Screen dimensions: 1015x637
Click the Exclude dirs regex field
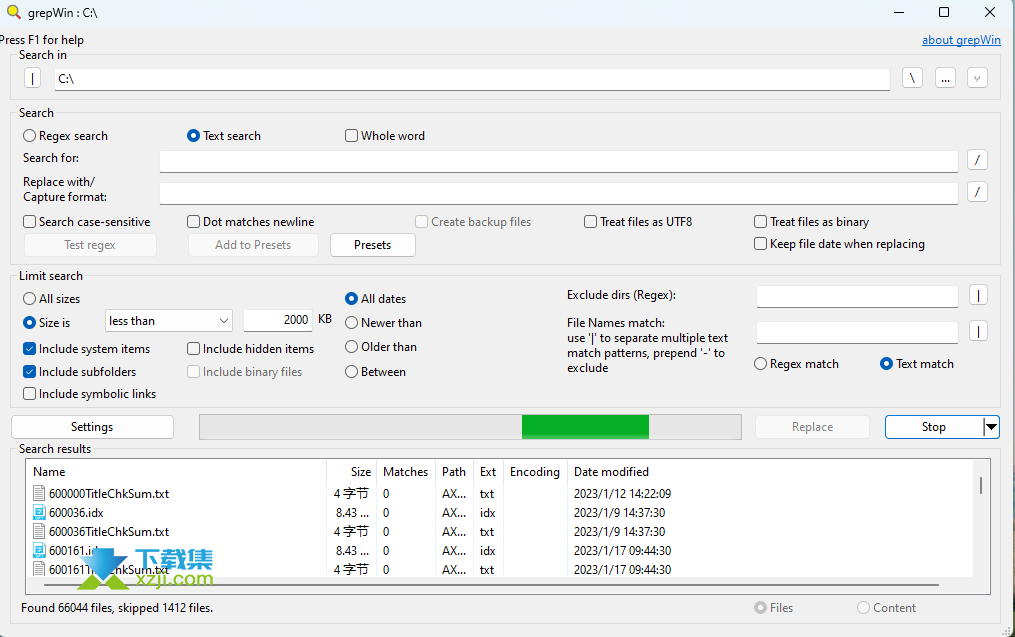click(x=857, y=296)
